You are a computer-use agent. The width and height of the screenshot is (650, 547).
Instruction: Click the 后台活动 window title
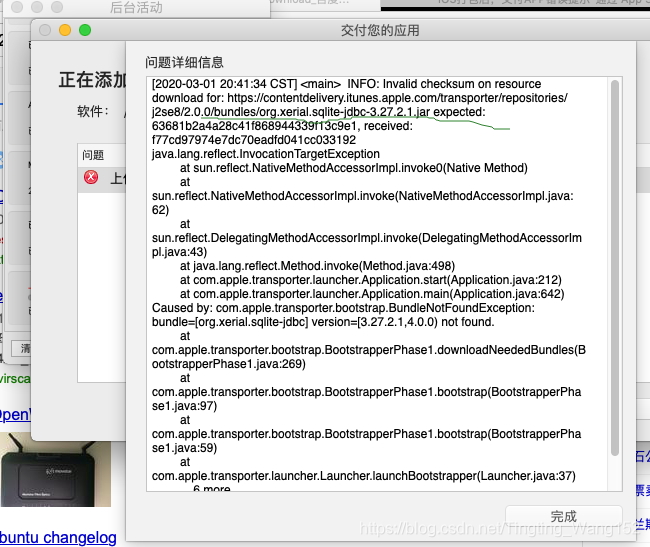click(136, 7)
